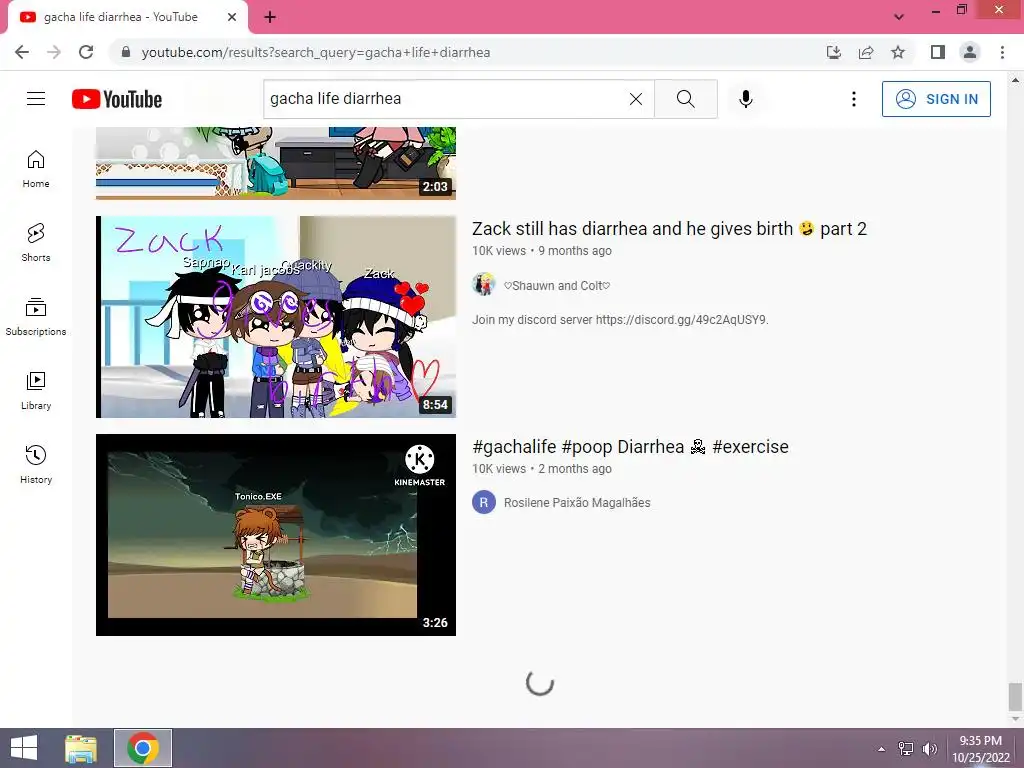
Task: Clear the search box with the X
Action: pyautogui.click(x=635, y=99)
